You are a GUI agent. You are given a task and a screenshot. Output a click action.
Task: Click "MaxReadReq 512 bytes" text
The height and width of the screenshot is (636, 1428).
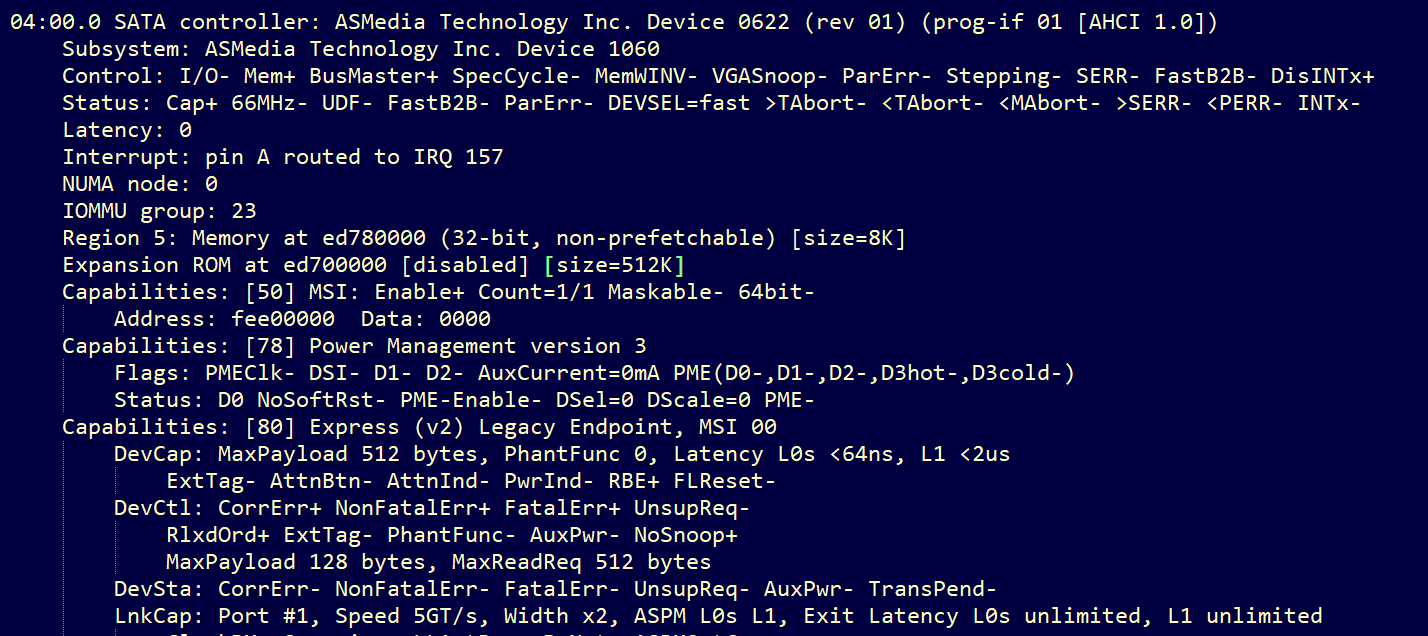pos(581,562)
